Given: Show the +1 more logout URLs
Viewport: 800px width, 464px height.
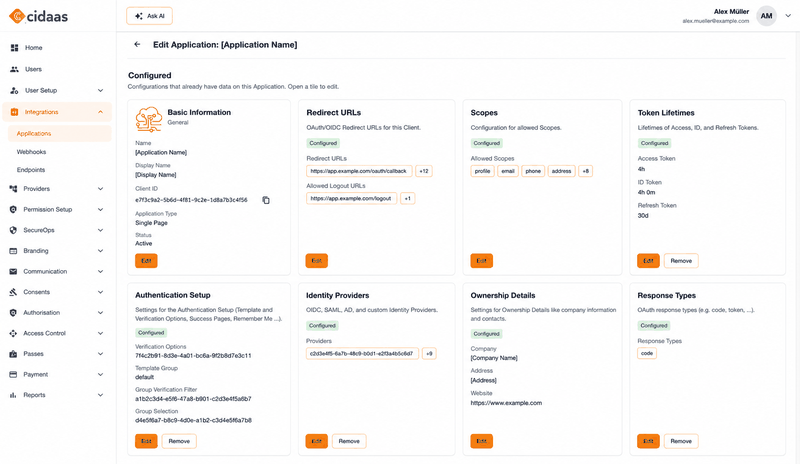Looking at the screenshot, I should click(407, 199).
